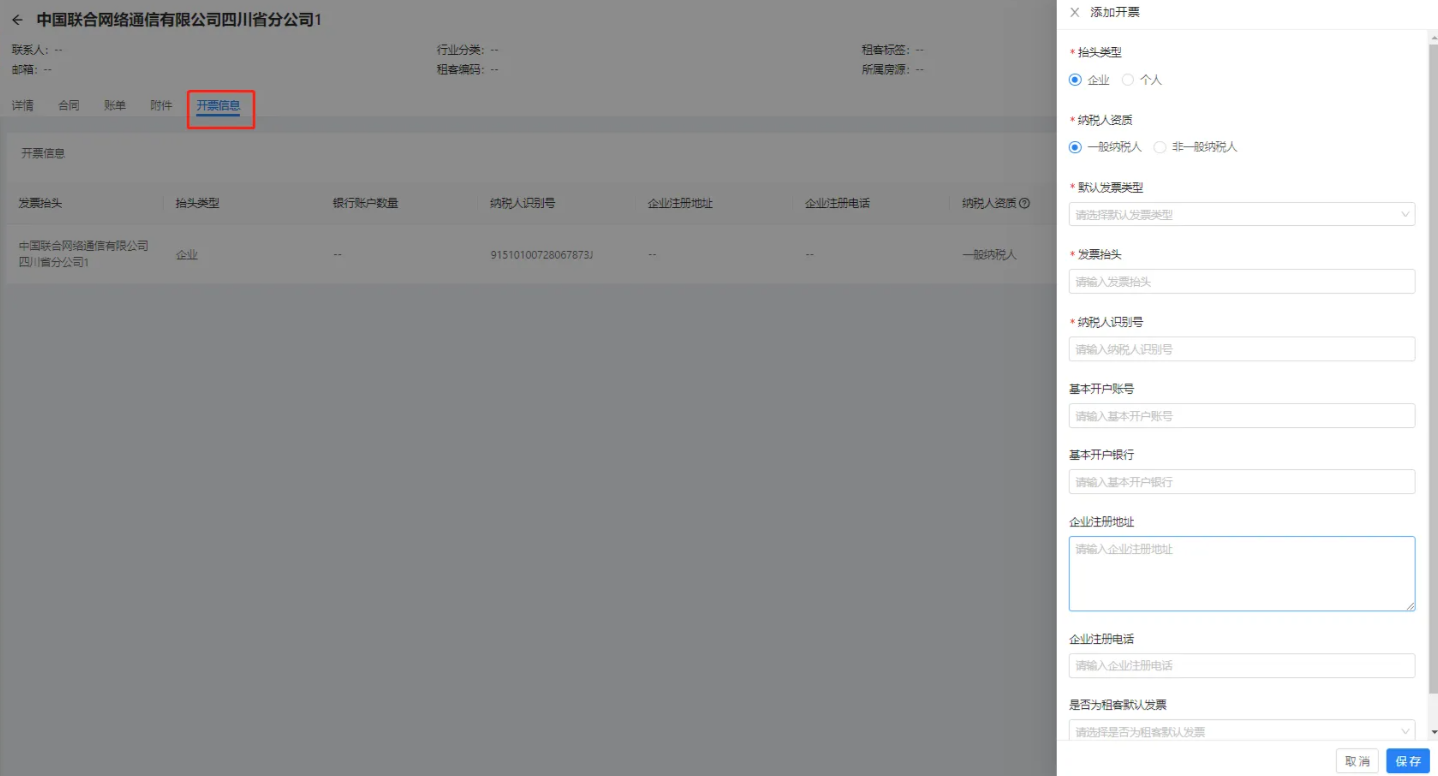This screenshot has height=776, width=1438.
Task: Click the 中国联合网络通信有限公司四川省分公司1 table cell
Action: [83, 254]
